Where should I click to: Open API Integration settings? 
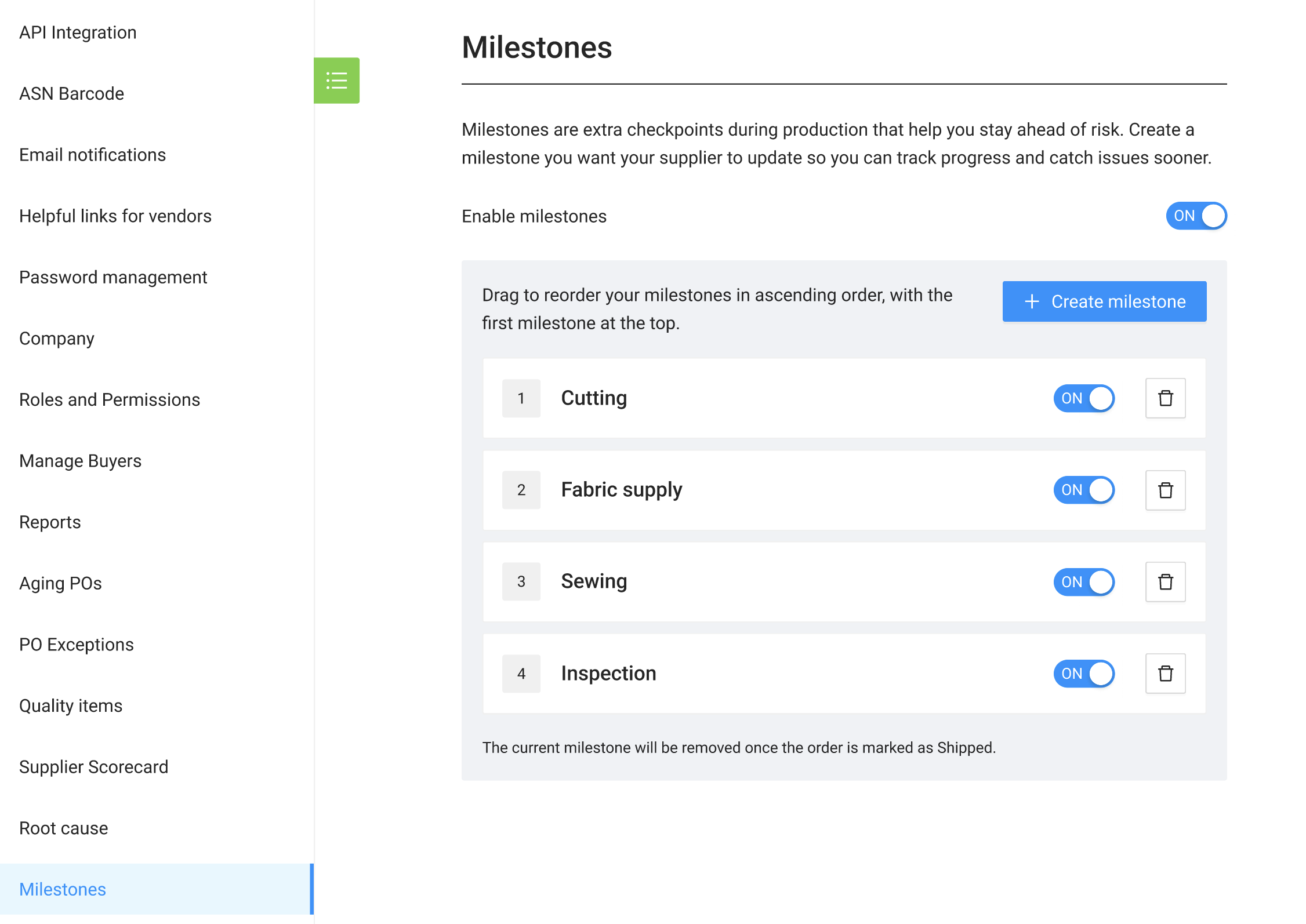(x=78, y=32)
